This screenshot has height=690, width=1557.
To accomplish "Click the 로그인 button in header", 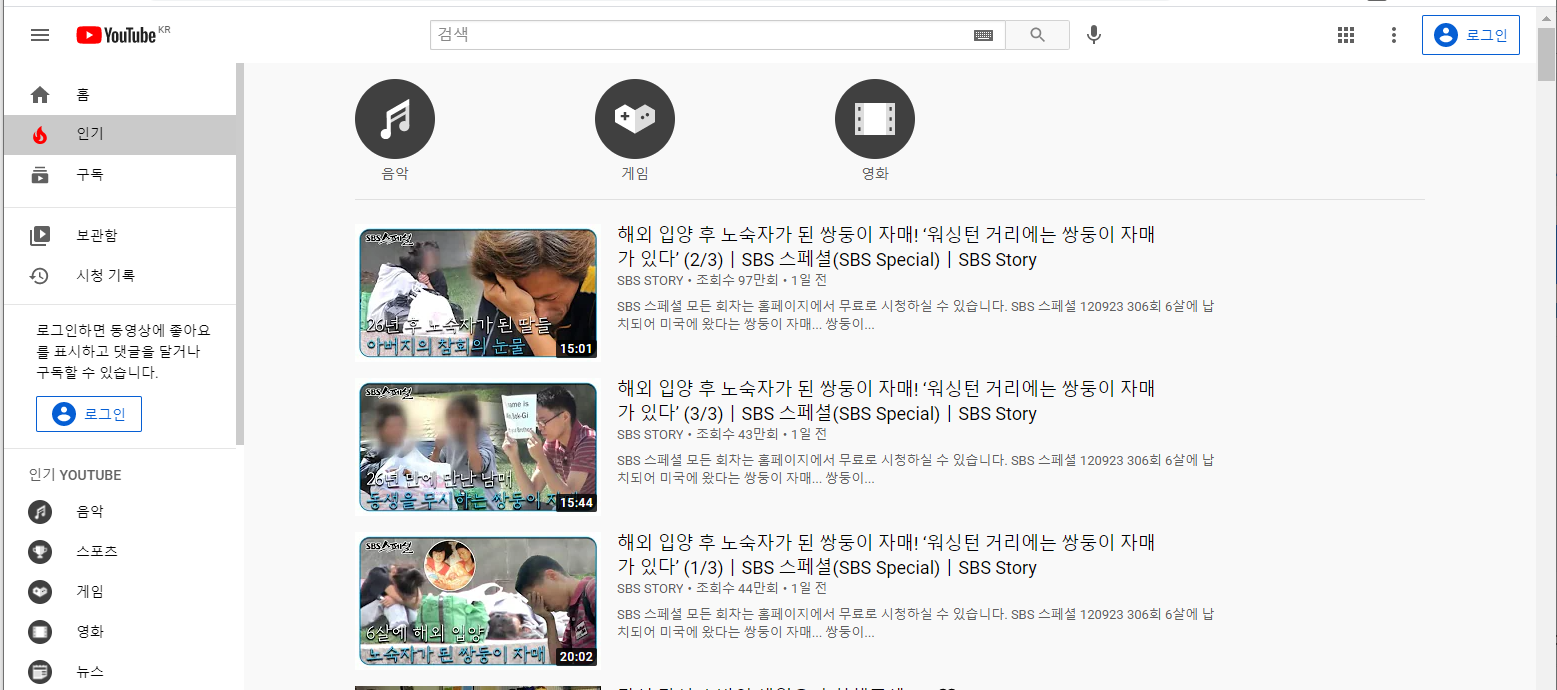I will 1471,35.
